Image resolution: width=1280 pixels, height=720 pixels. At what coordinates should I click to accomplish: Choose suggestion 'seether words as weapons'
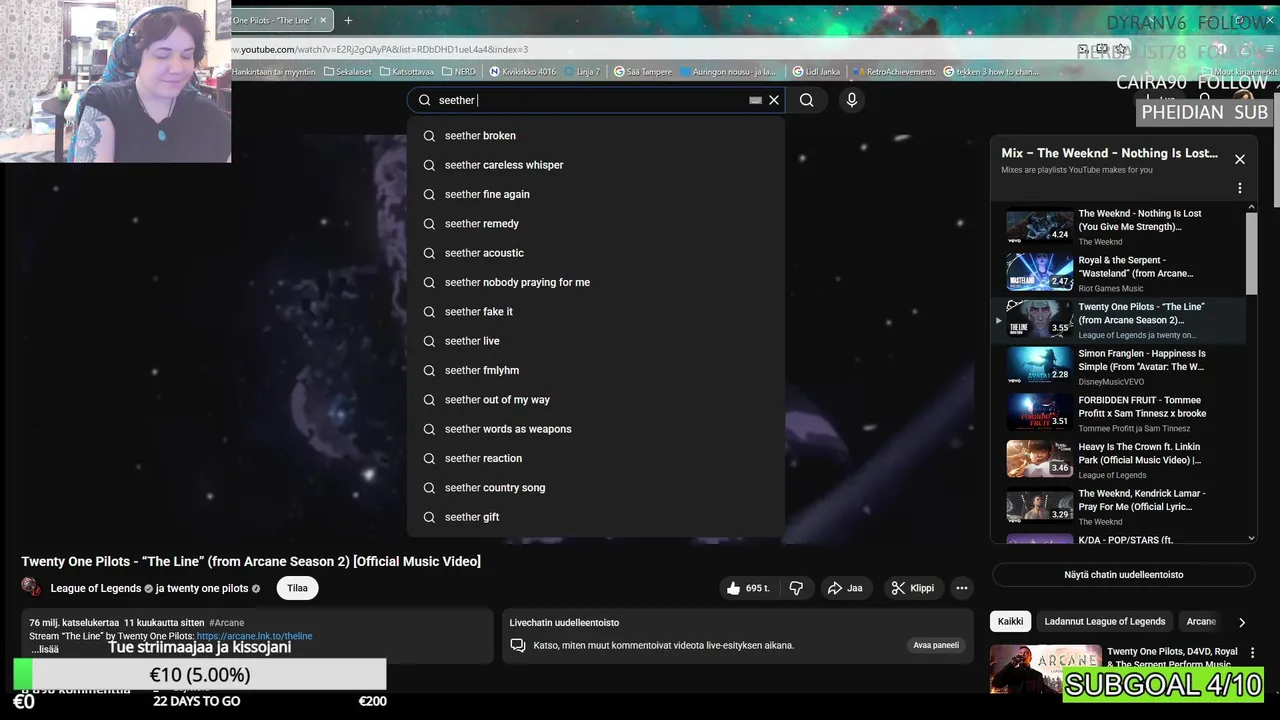596,429
